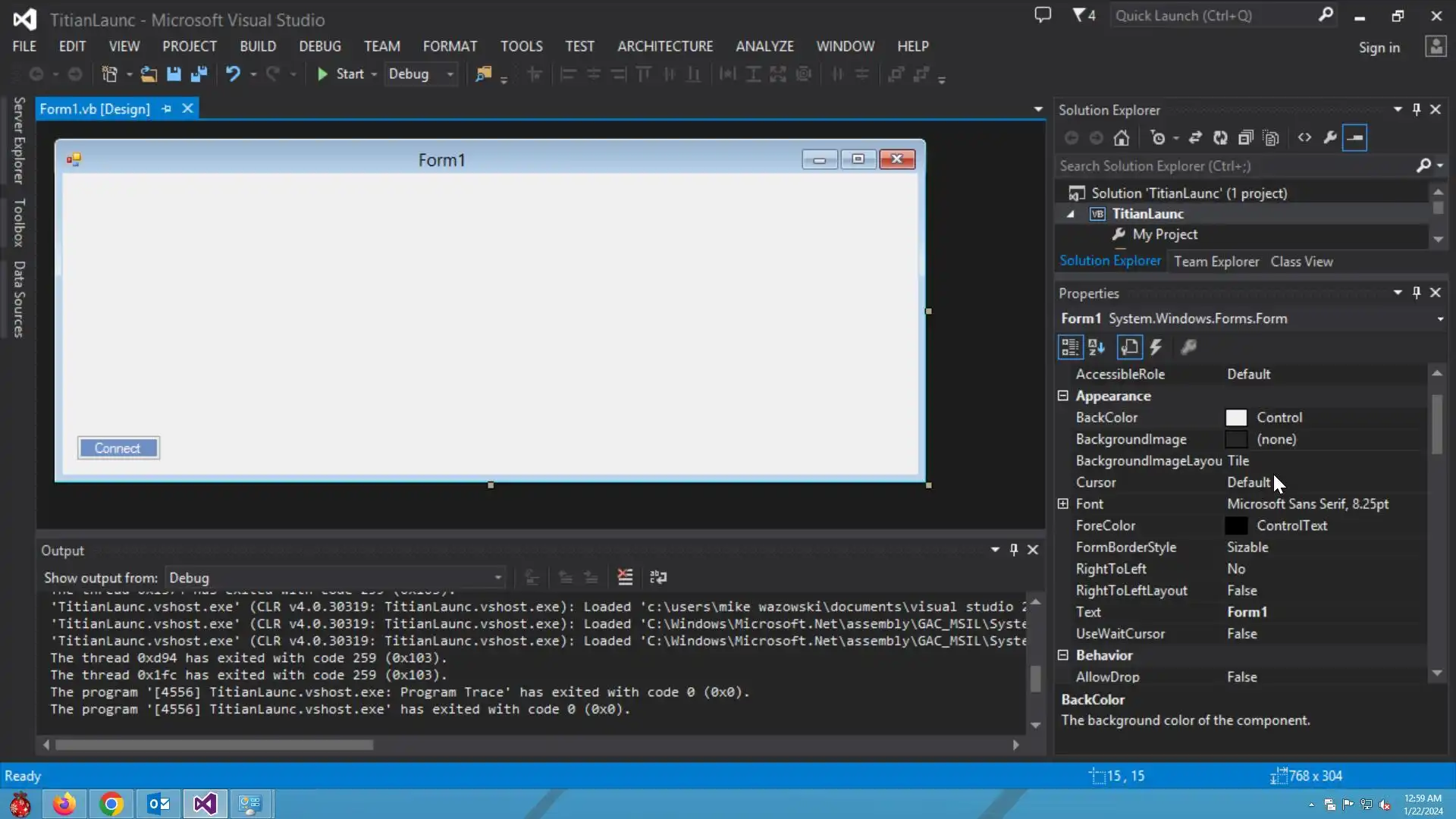Image resolution: width=1456 pixels, height=819 pixels.
Task: Click the Connect button on Form1
Action: (118, 448)
